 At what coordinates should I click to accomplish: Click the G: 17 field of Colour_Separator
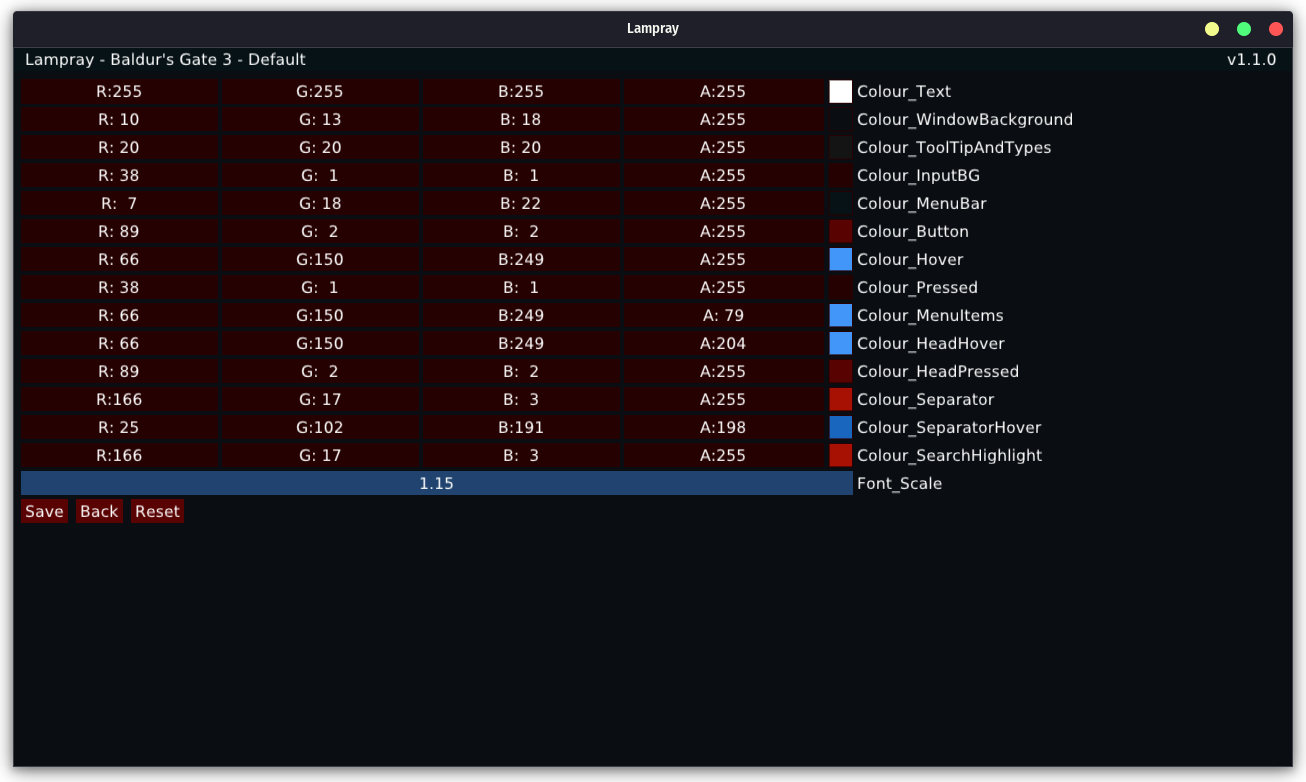coord(320,399)
